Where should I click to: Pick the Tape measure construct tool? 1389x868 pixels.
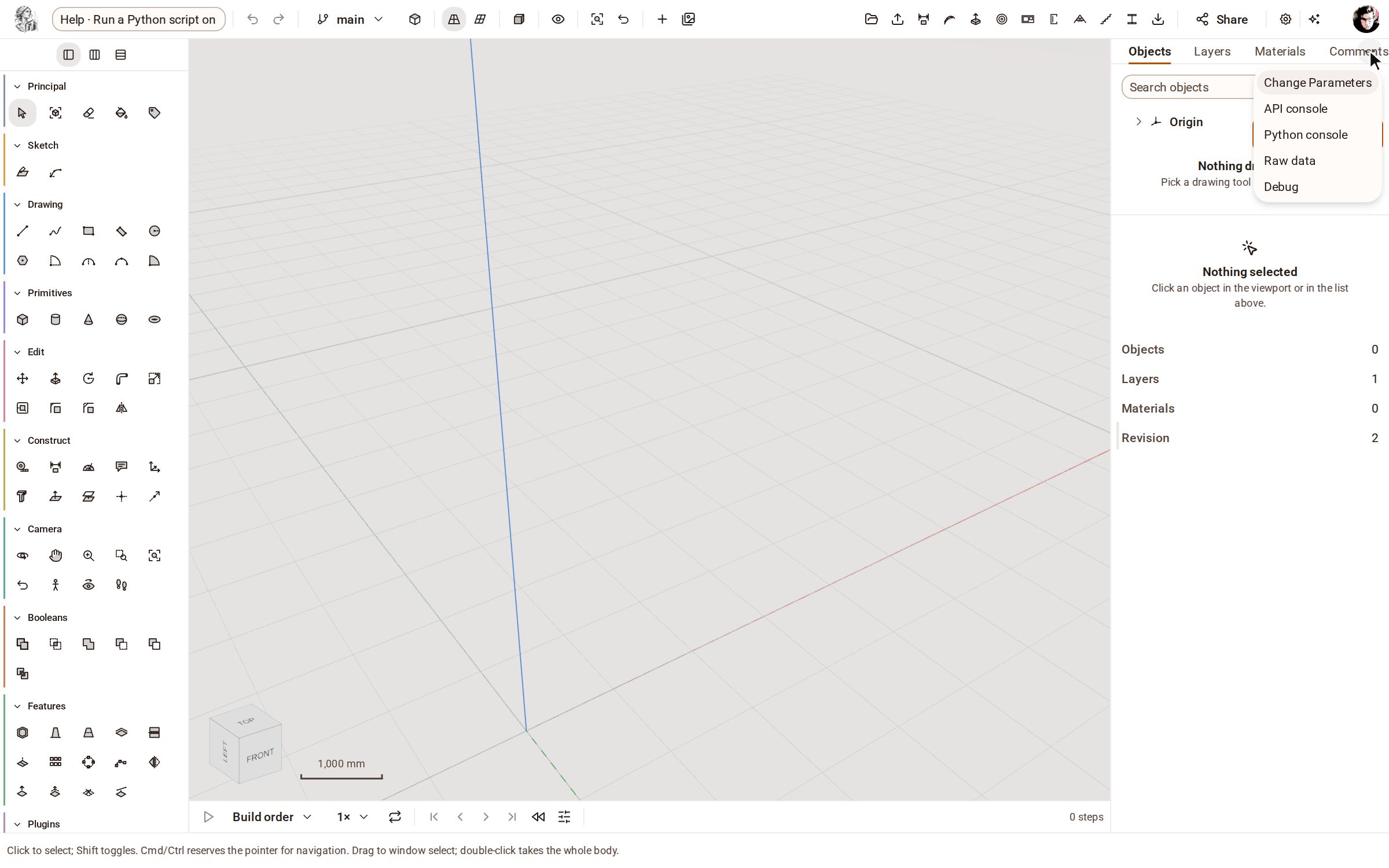click(23, 467)
